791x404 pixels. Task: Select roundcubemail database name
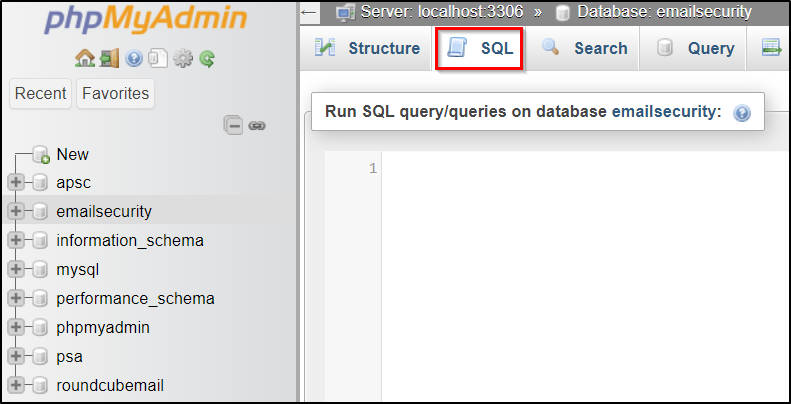[110, 386]
